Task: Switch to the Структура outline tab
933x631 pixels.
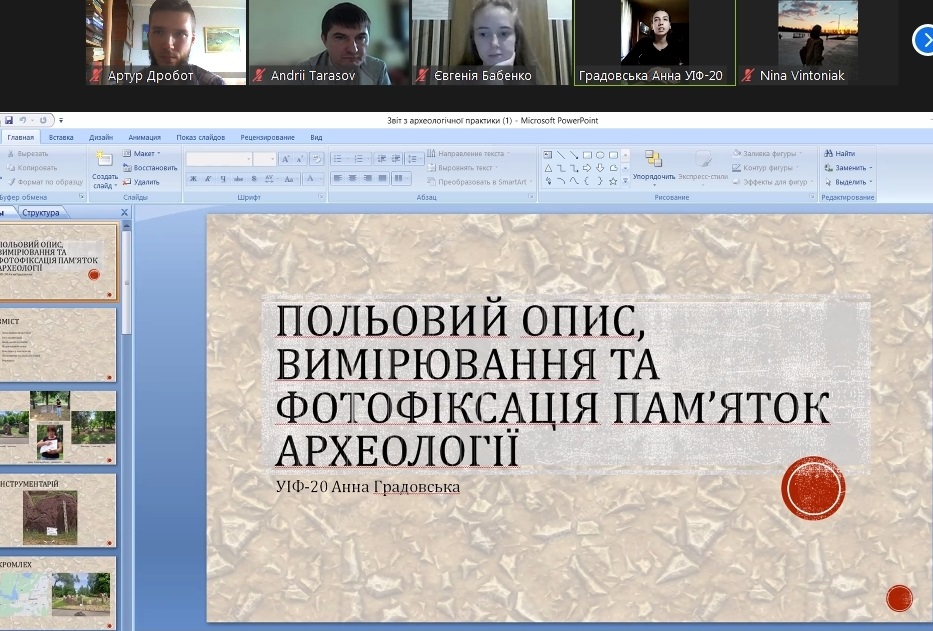Action: 41,212
